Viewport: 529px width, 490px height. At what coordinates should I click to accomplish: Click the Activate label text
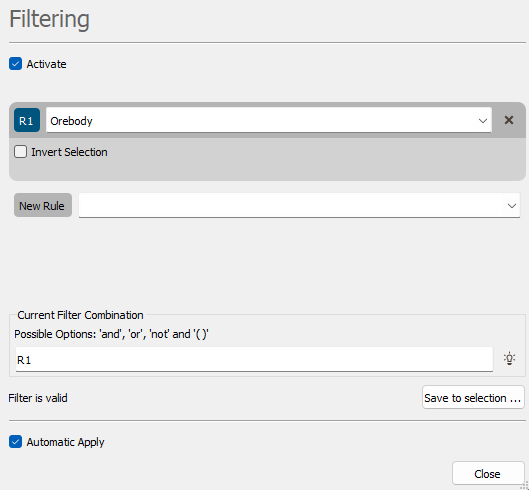tap(46, 64)
